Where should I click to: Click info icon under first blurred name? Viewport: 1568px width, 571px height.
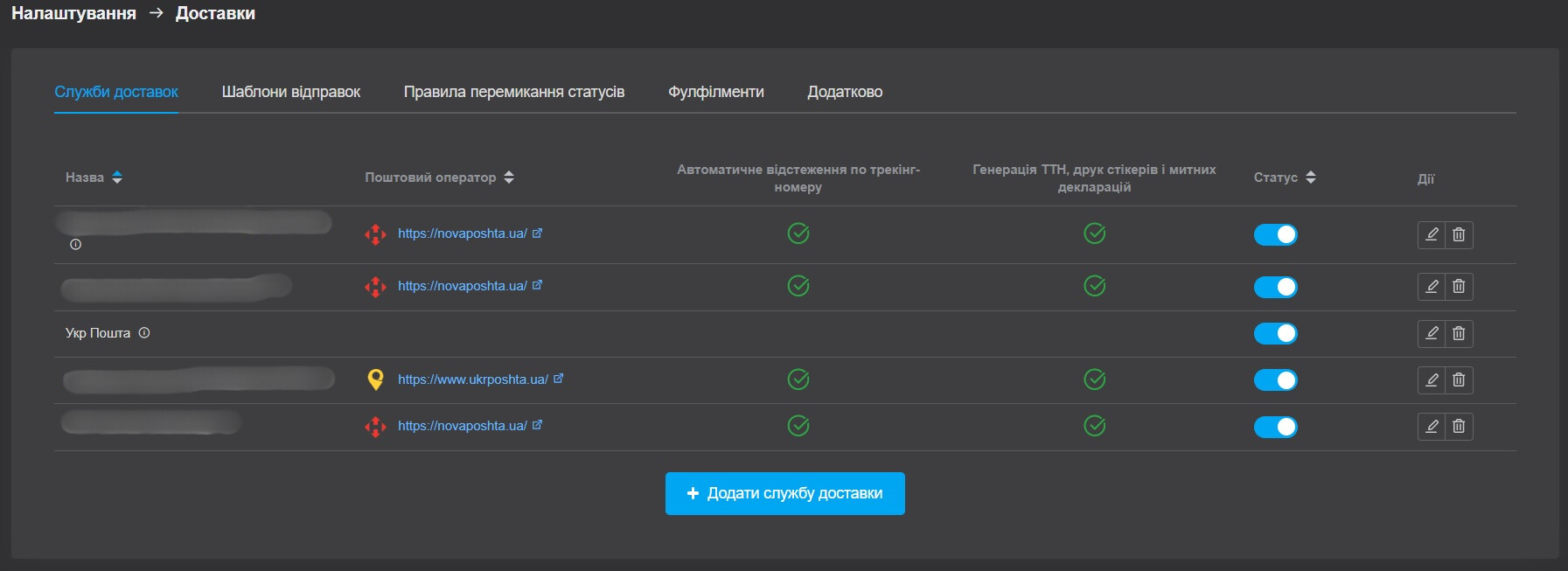[75, 245]
